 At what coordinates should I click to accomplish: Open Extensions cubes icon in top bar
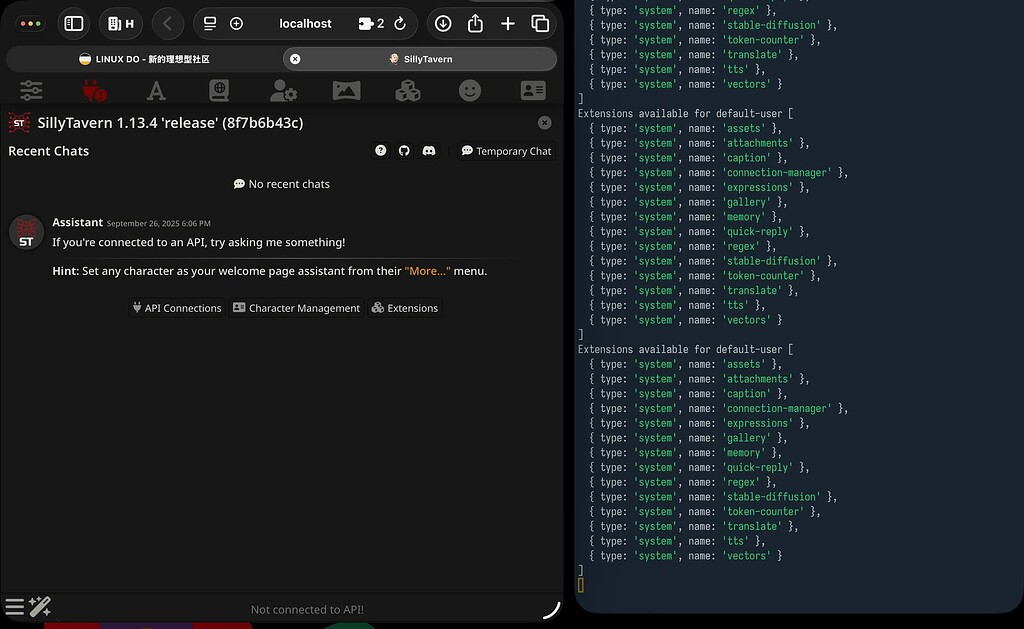click(408, 90)
